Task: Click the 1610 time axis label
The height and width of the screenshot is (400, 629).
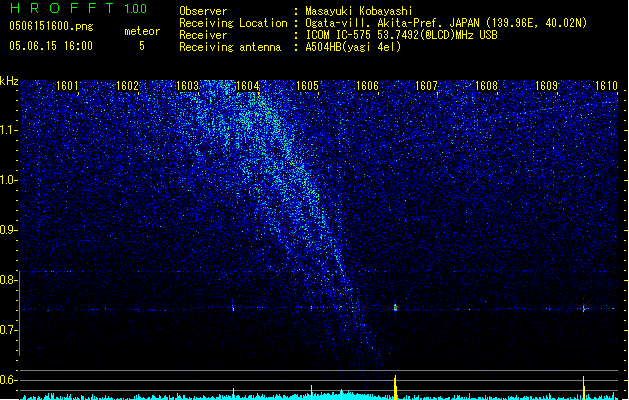Action: 606,86
